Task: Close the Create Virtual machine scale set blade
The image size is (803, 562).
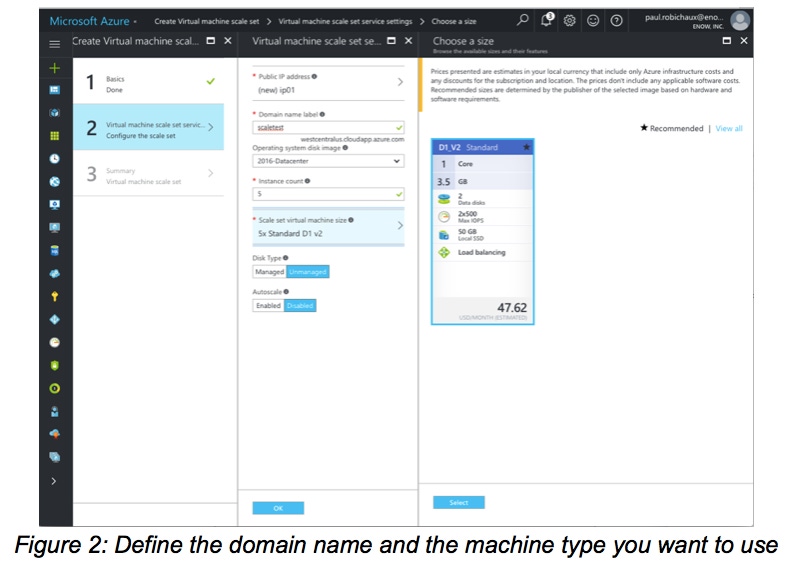Action: (228, 40)
